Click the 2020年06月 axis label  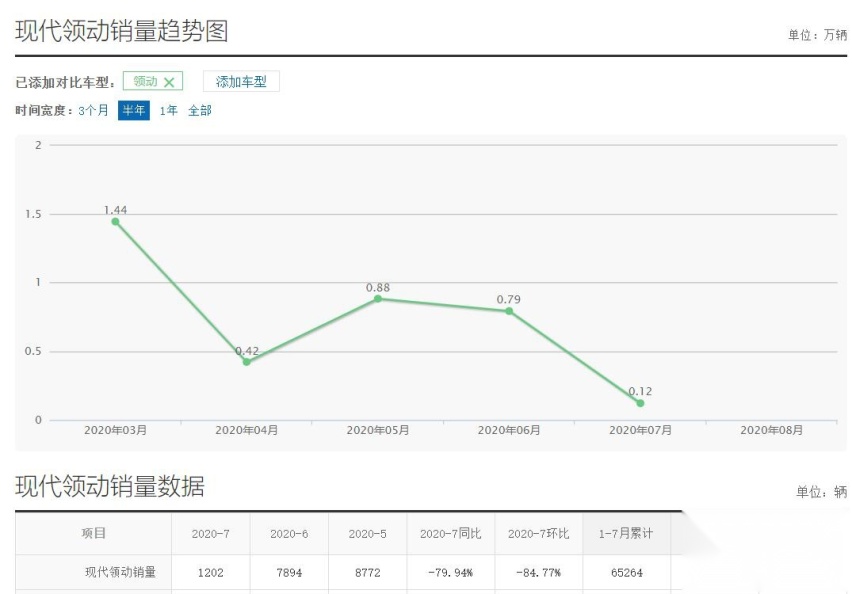coord(509,430)
